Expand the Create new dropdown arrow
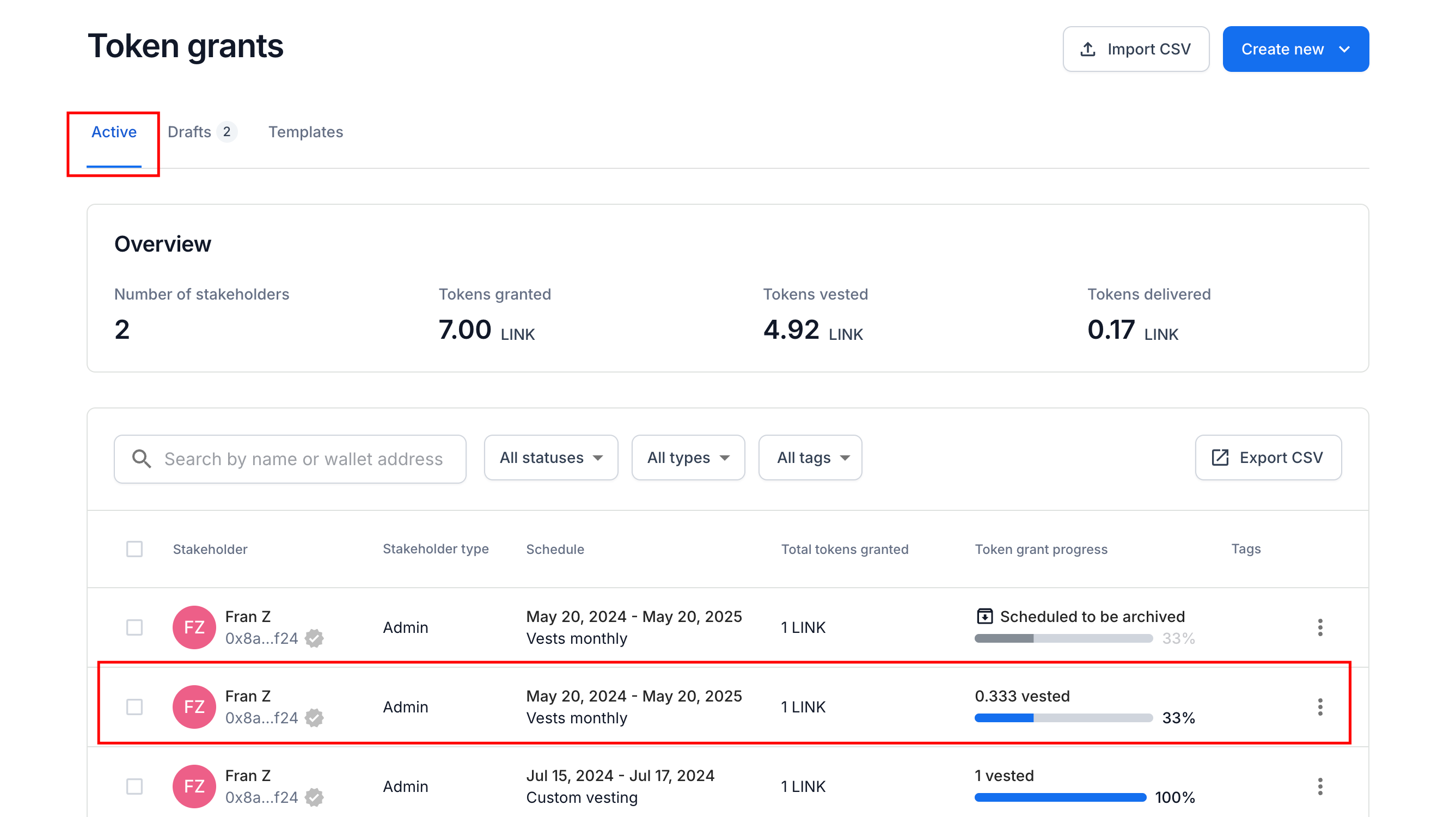Viewport: 1456px width, 817px height. click(x=1344, y=49)
